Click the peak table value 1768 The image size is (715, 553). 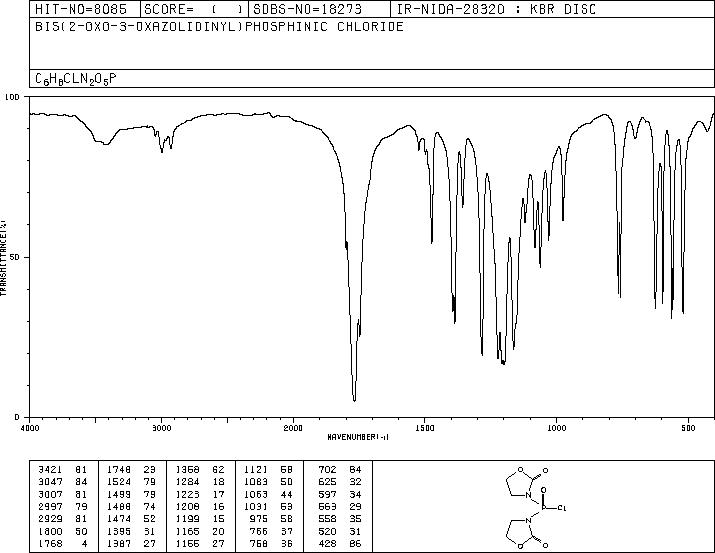coord(50,543)
